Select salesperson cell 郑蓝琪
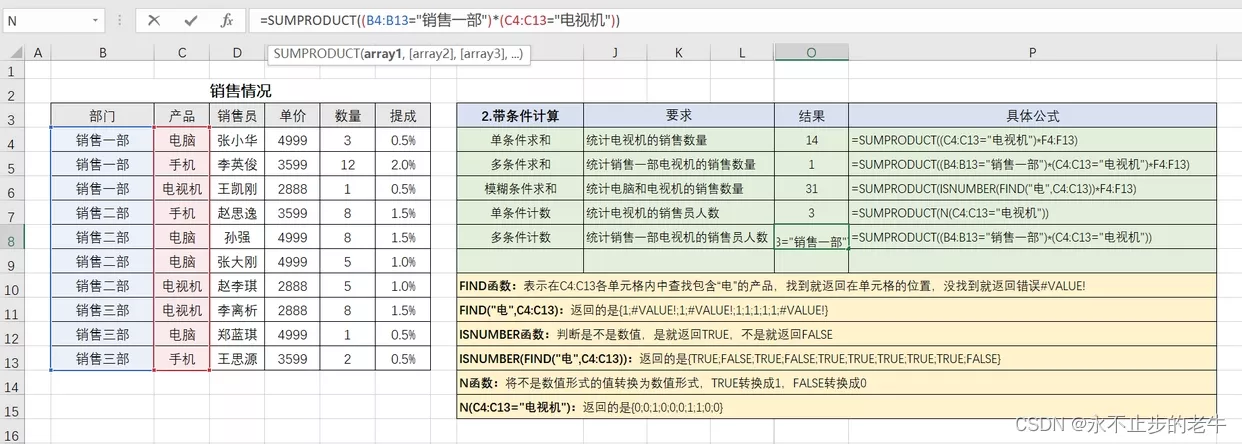 point(237,334)
